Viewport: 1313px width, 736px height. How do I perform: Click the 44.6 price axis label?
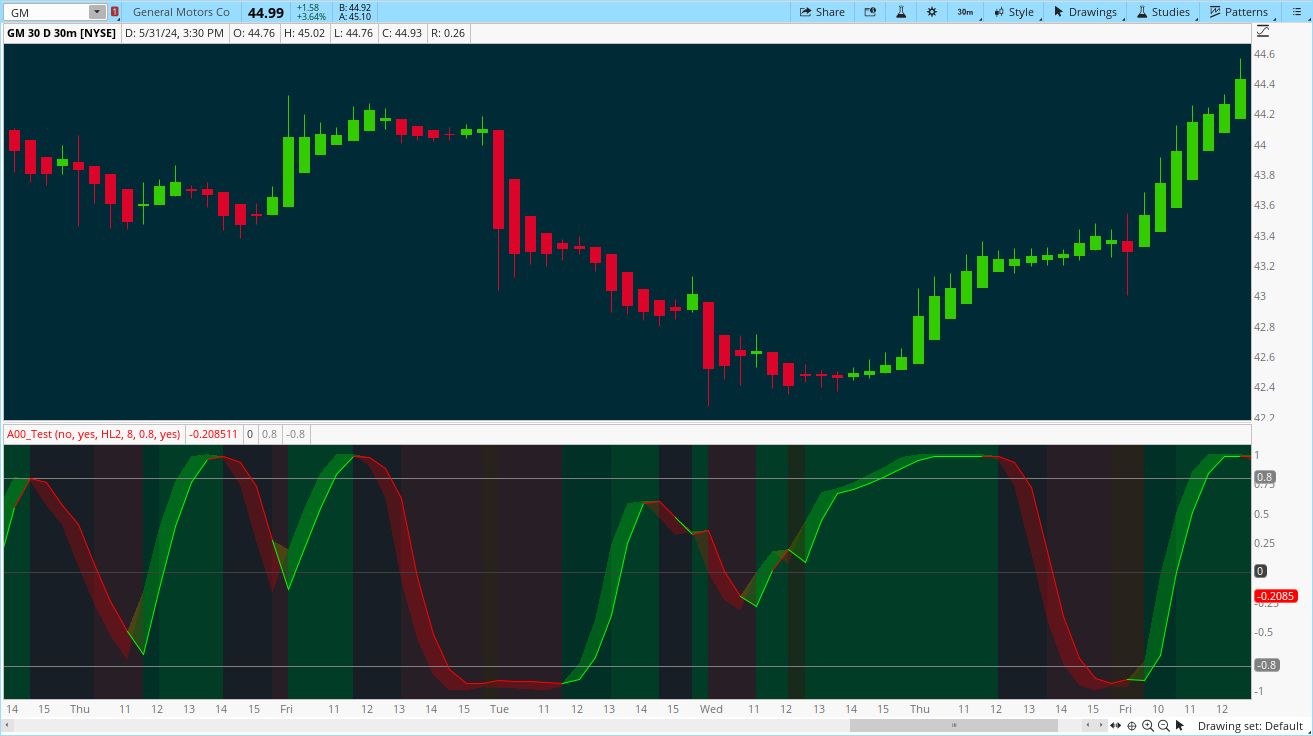1264,54
